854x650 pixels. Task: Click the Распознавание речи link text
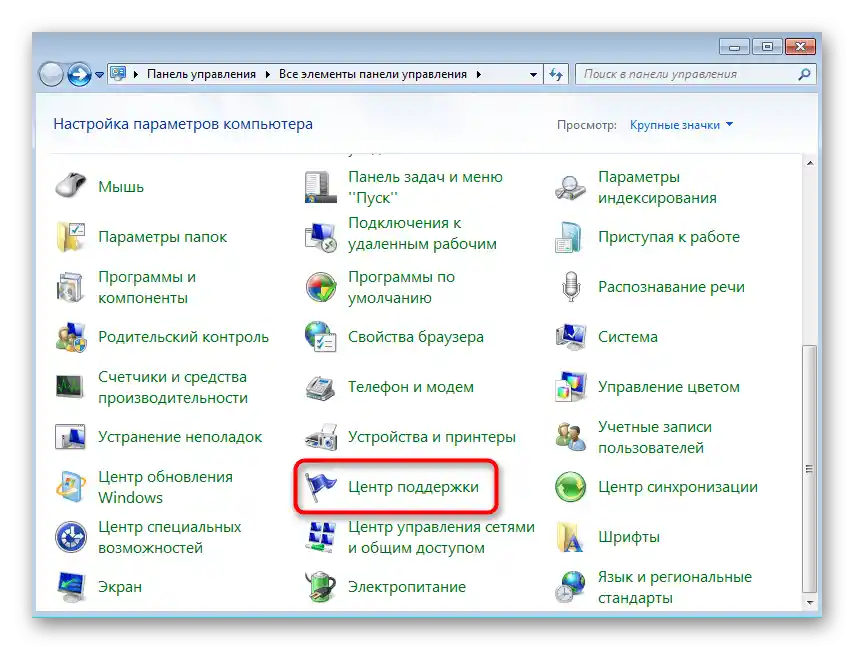tap(671, 287)
